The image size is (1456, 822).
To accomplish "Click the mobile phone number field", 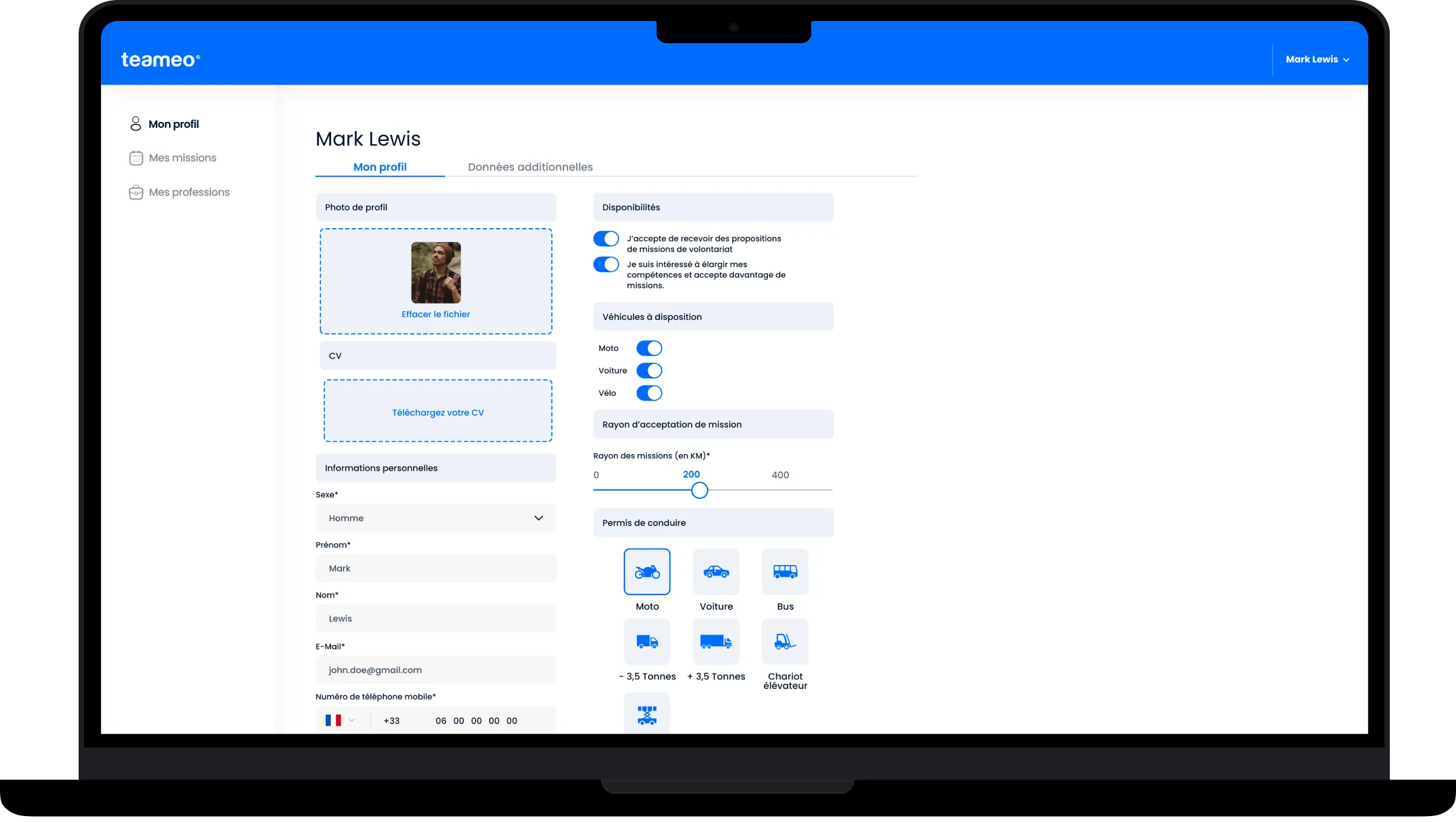I will [436, 720].
